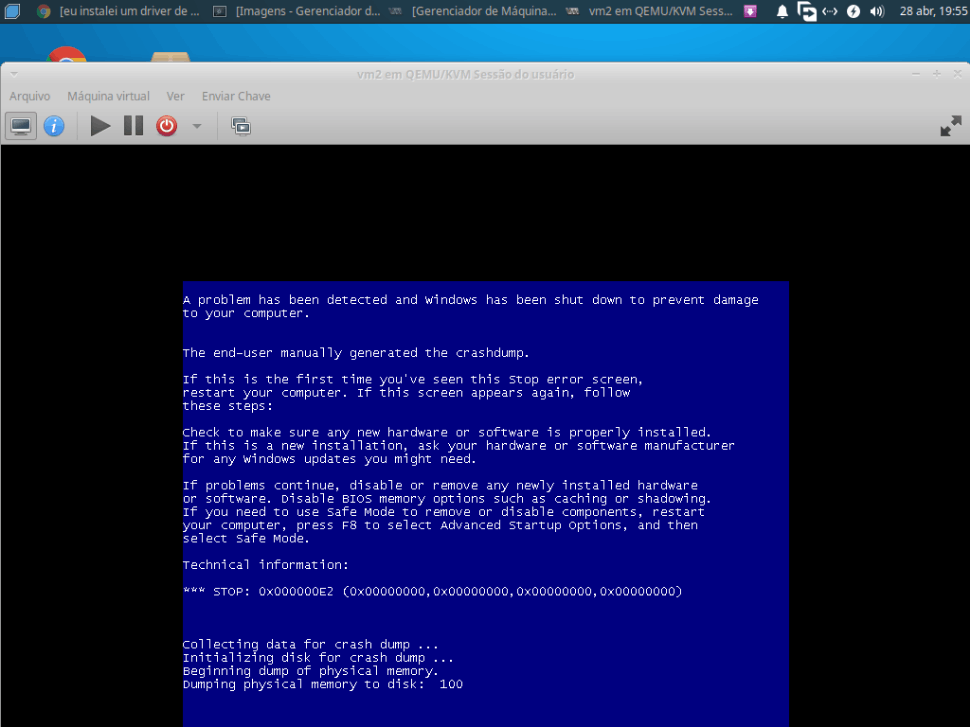Open the notifications bell icon

point(782,11)
